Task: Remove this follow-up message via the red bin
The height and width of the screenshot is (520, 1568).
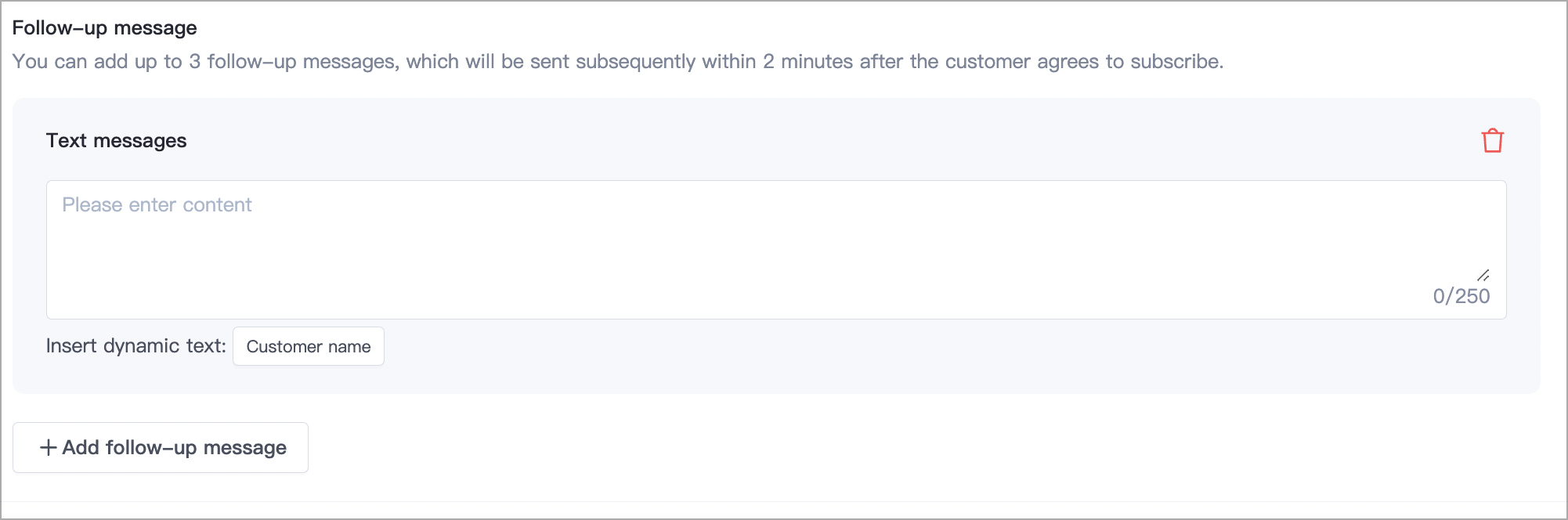Action: click(1492, 141)
